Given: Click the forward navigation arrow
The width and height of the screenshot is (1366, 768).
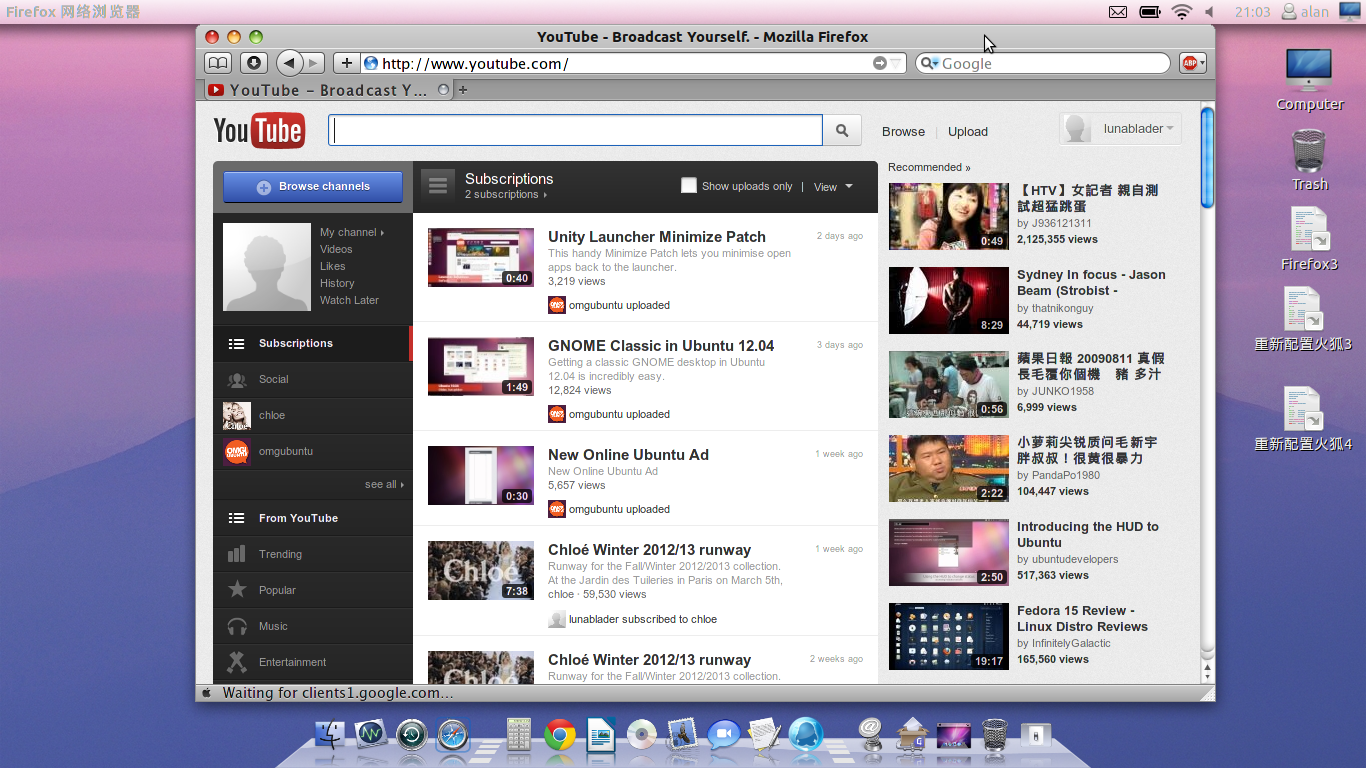Looking at the screenshot, I should click(314, 63).
